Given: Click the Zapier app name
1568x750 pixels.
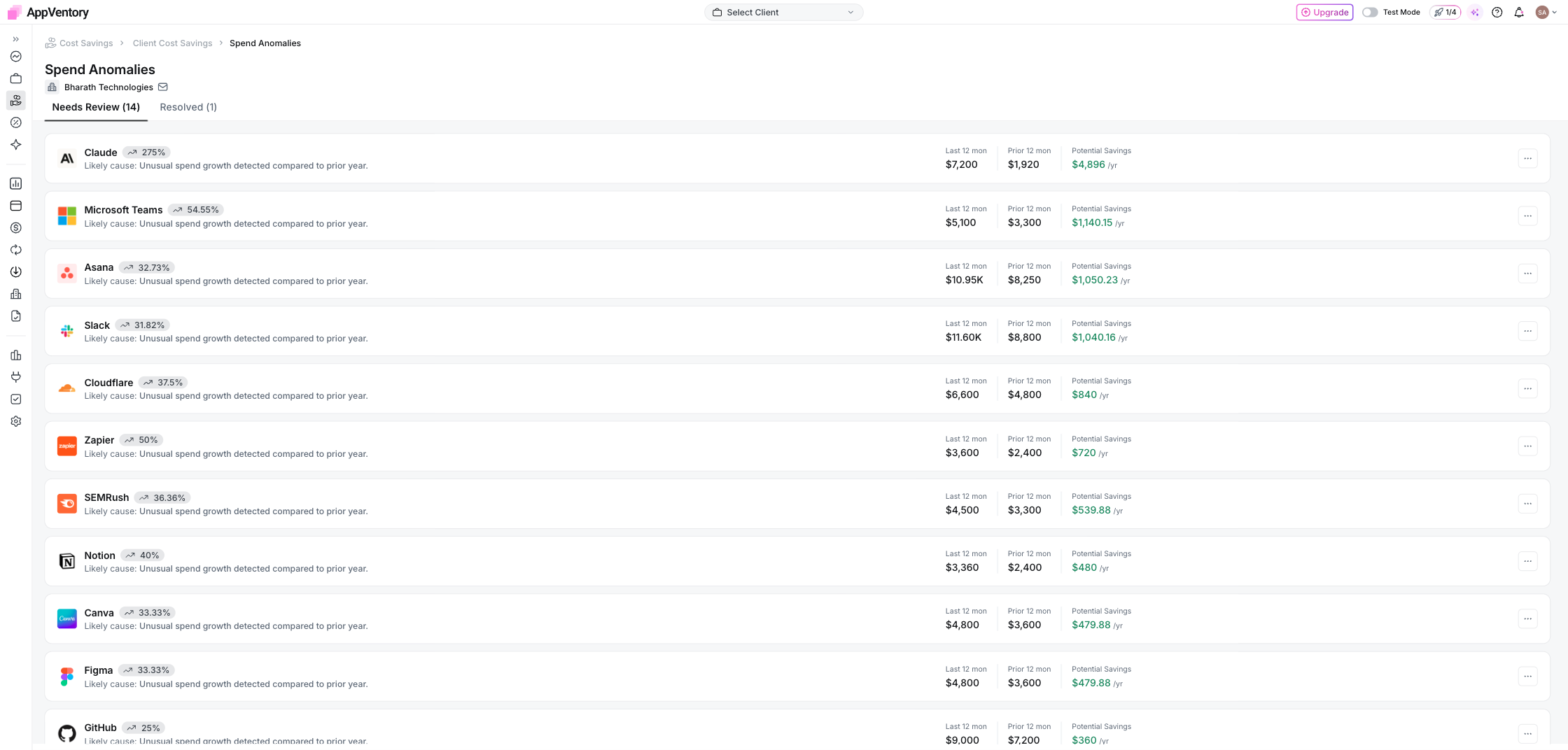Looking at the screenshot, I should (99, 440).
